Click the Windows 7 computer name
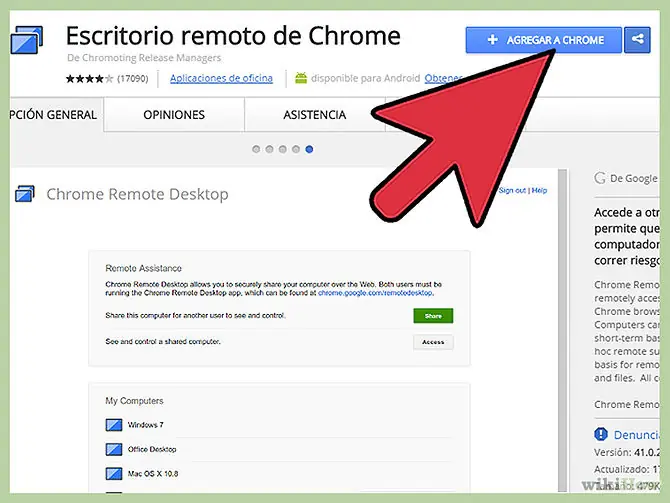 point(145,425)
